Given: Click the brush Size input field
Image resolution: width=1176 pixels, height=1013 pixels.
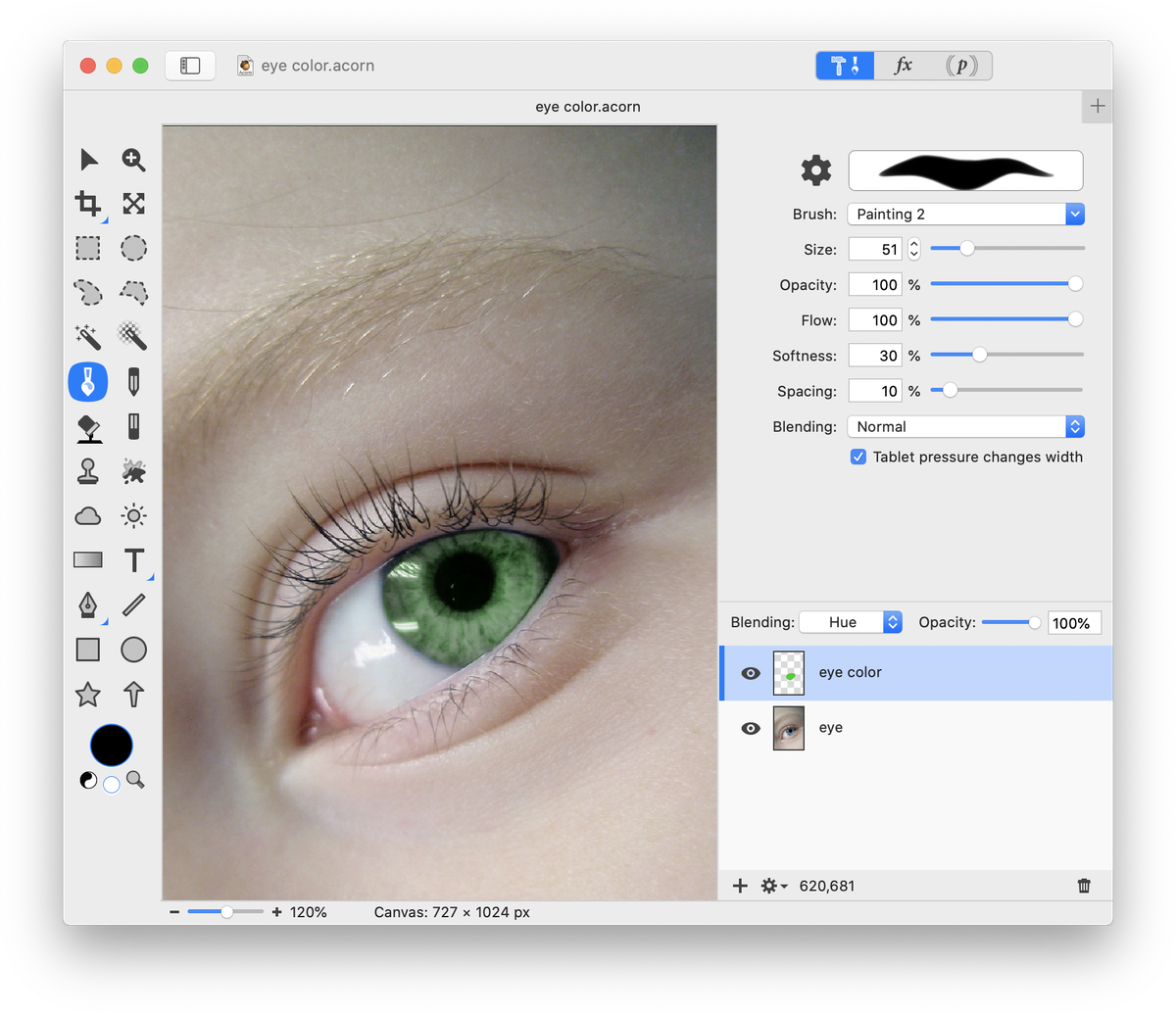Looking at the screenshot, I should [x=875, y=249].
